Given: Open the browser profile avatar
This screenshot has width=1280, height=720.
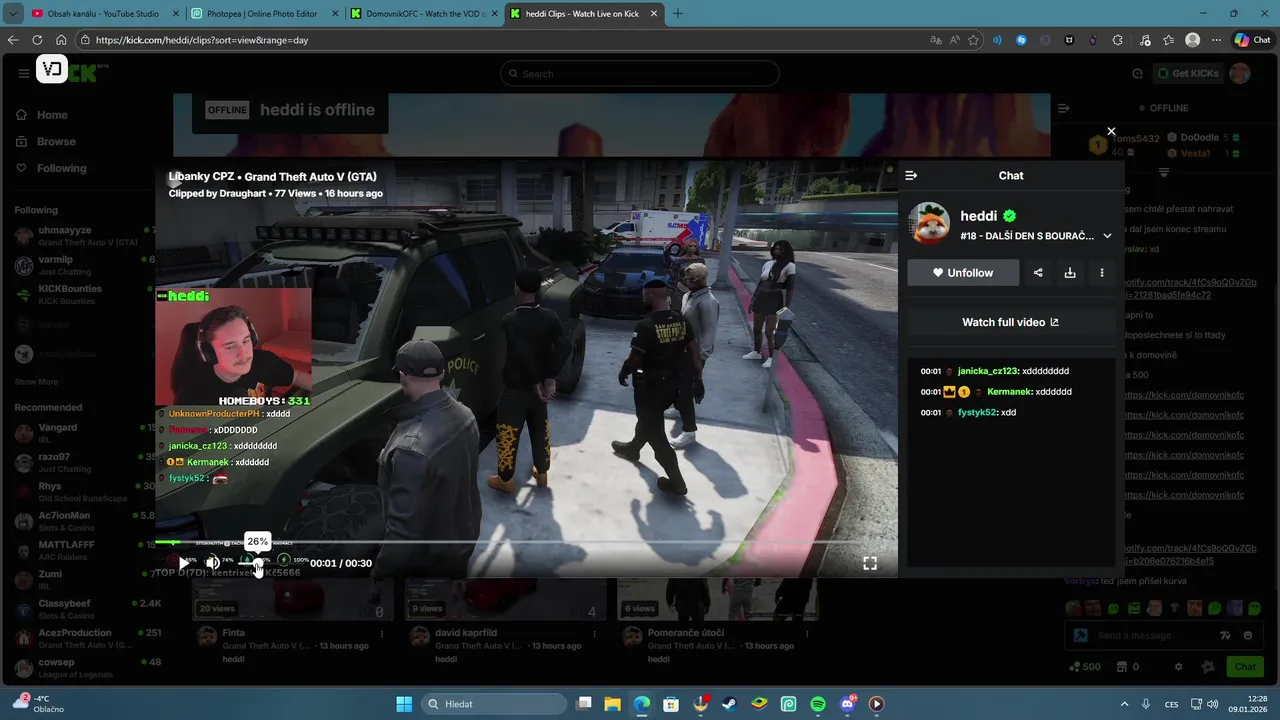Looking at the screenshot, I should point(1192,40).
